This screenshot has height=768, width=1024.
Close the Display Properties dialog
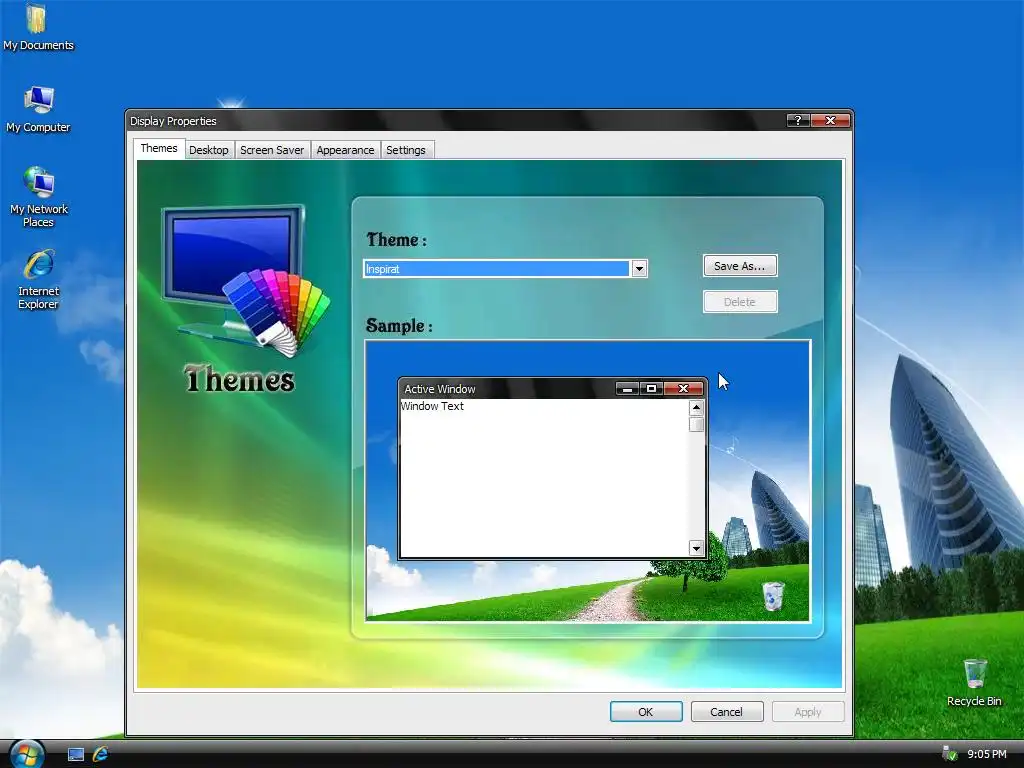click(x=830, y=120)
